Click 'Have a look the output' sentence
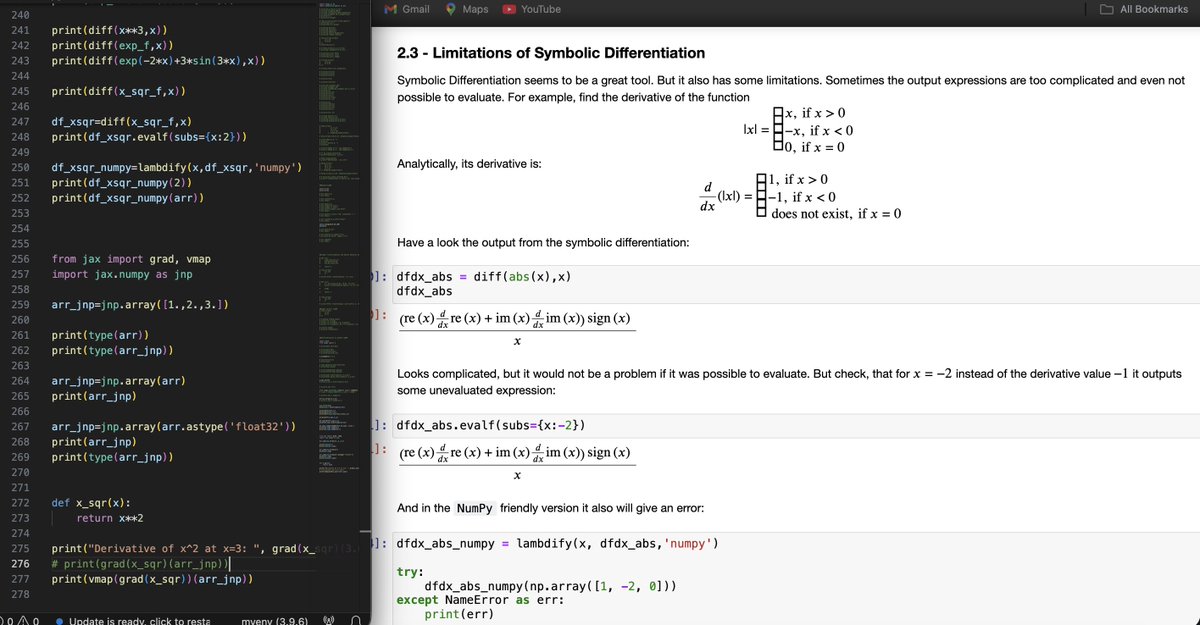The width and height of the screenshot is (1200, 625). (x=543, y=243)
